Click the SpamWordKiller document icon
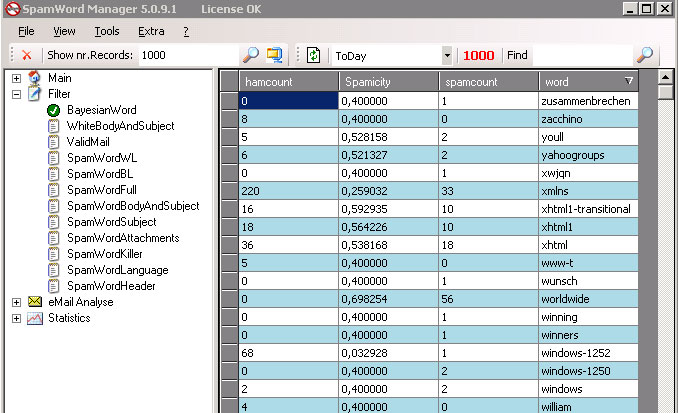This screenshot has height=413, width=678. [53, 254]
